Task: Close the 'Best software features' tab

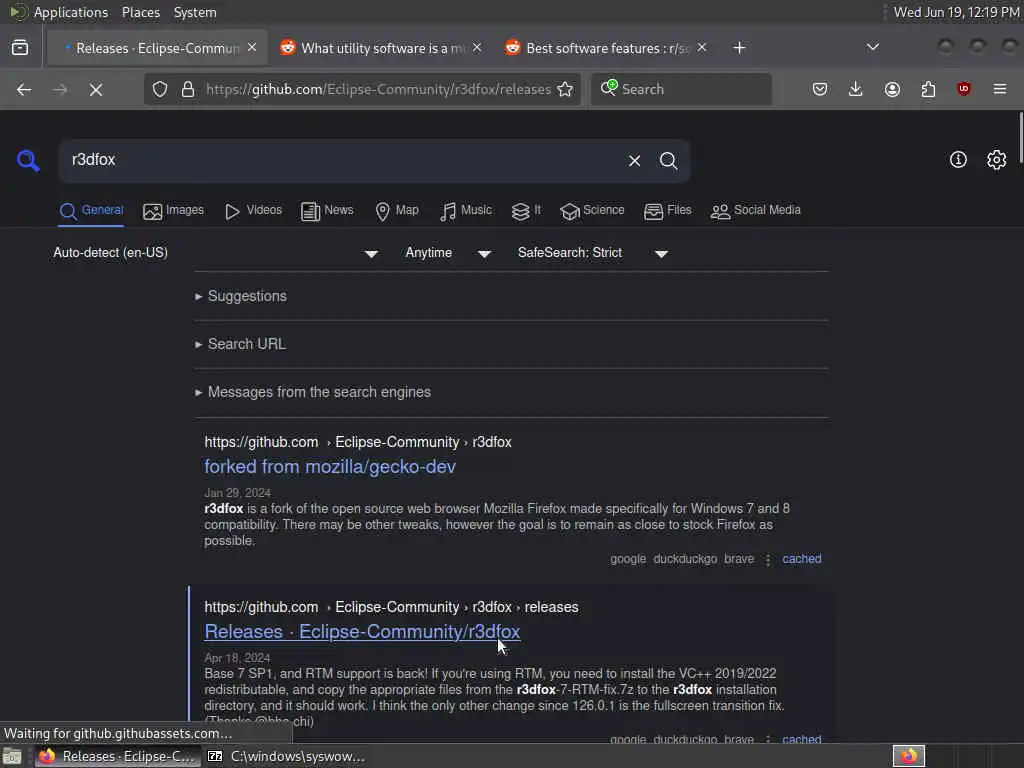Action: tap(702, 48)
